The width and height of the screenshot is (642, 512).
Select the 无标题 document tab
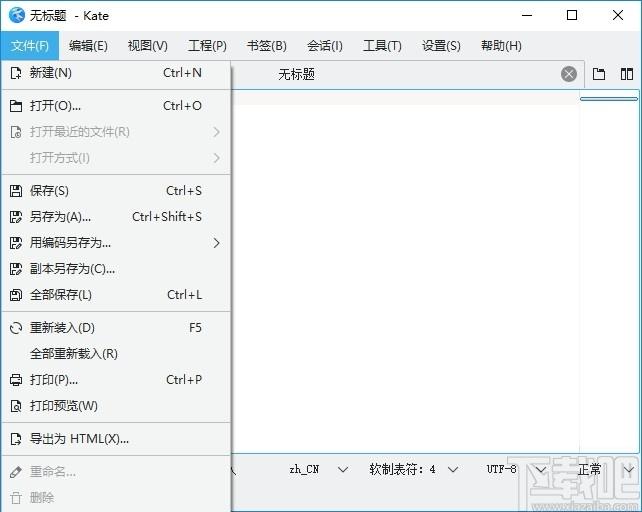(x=409, y=75)
